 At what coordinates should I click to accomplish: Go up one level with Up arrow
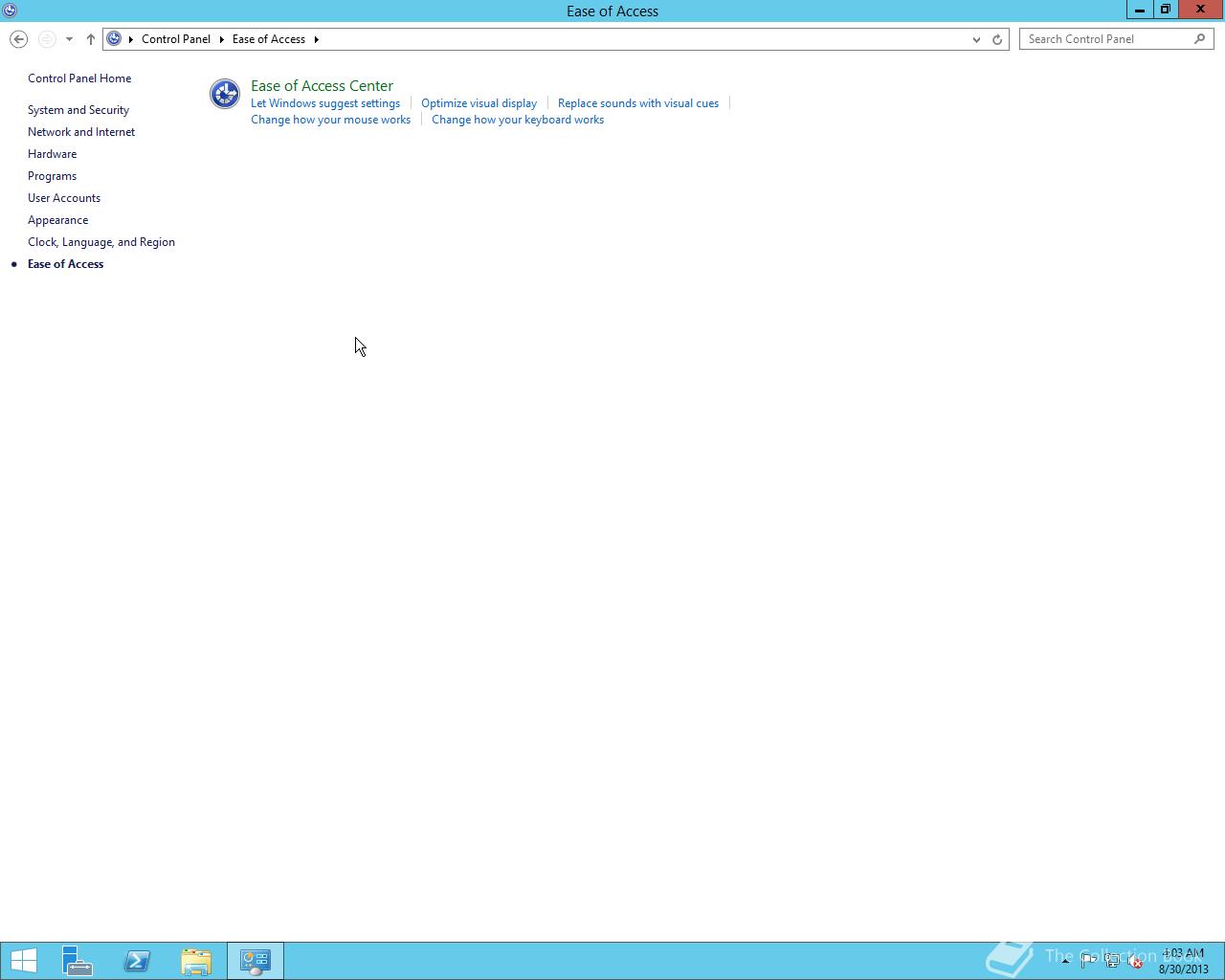click(91, 39)
